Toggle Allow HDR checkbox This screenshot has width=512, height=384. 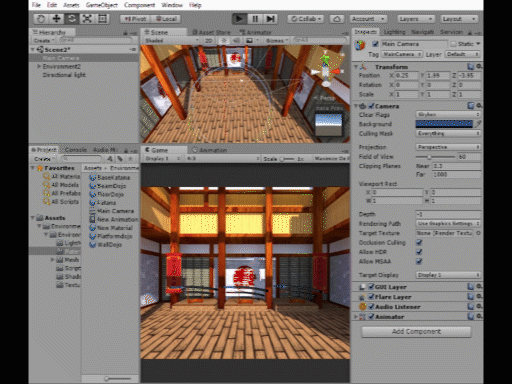click(x=419, y=252)
